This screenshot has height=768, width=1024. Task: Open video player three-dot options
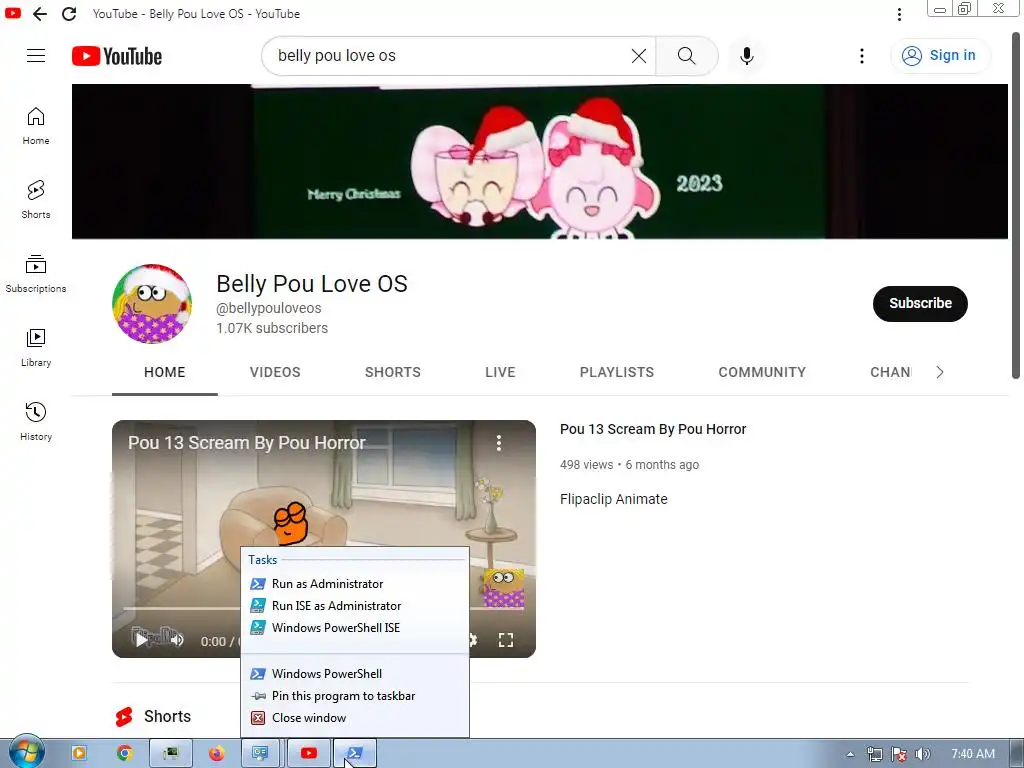(498, 443)
